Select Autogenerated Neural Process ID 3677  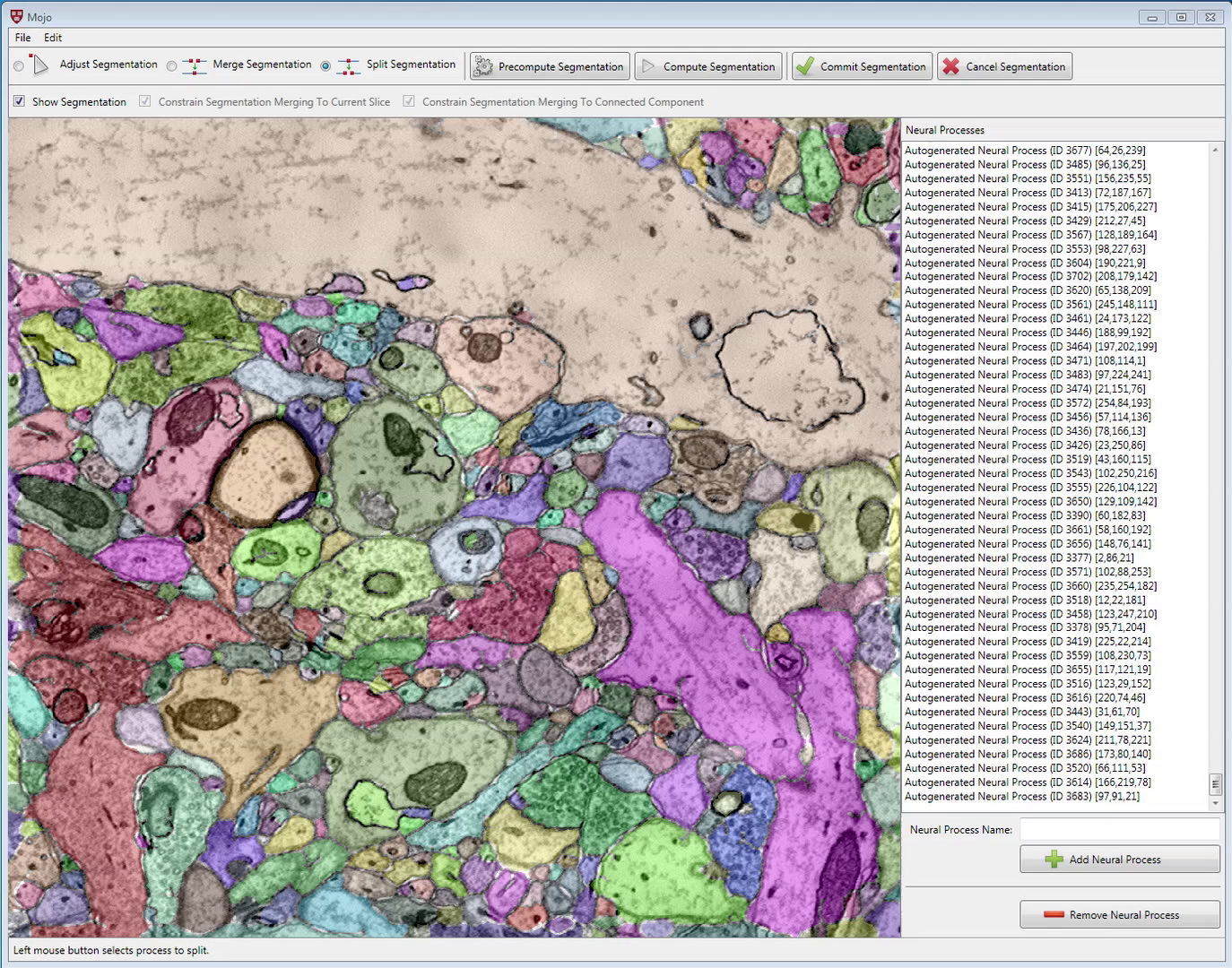click(x=1024, y=151)
